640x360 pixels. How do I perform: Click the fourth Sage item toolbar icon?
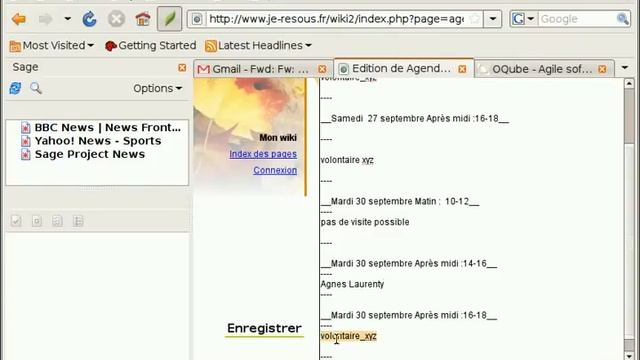click(x=78, y=221)
